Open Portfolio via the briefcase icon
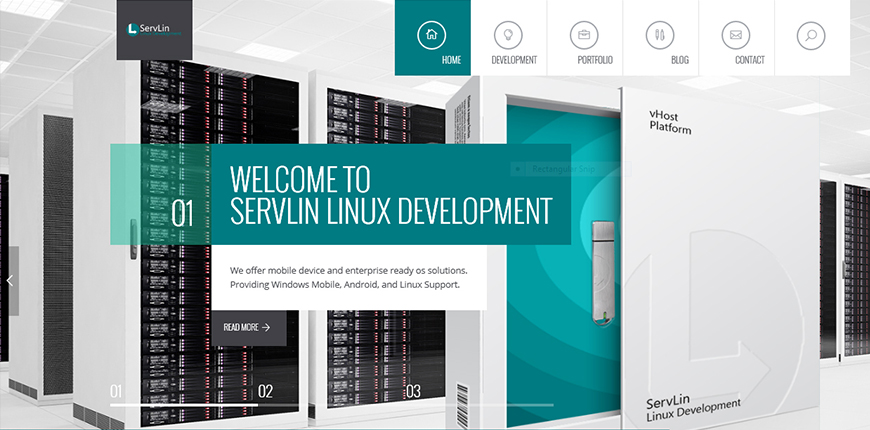Screen dimensions: 870x430 click(x=584, y=35)
